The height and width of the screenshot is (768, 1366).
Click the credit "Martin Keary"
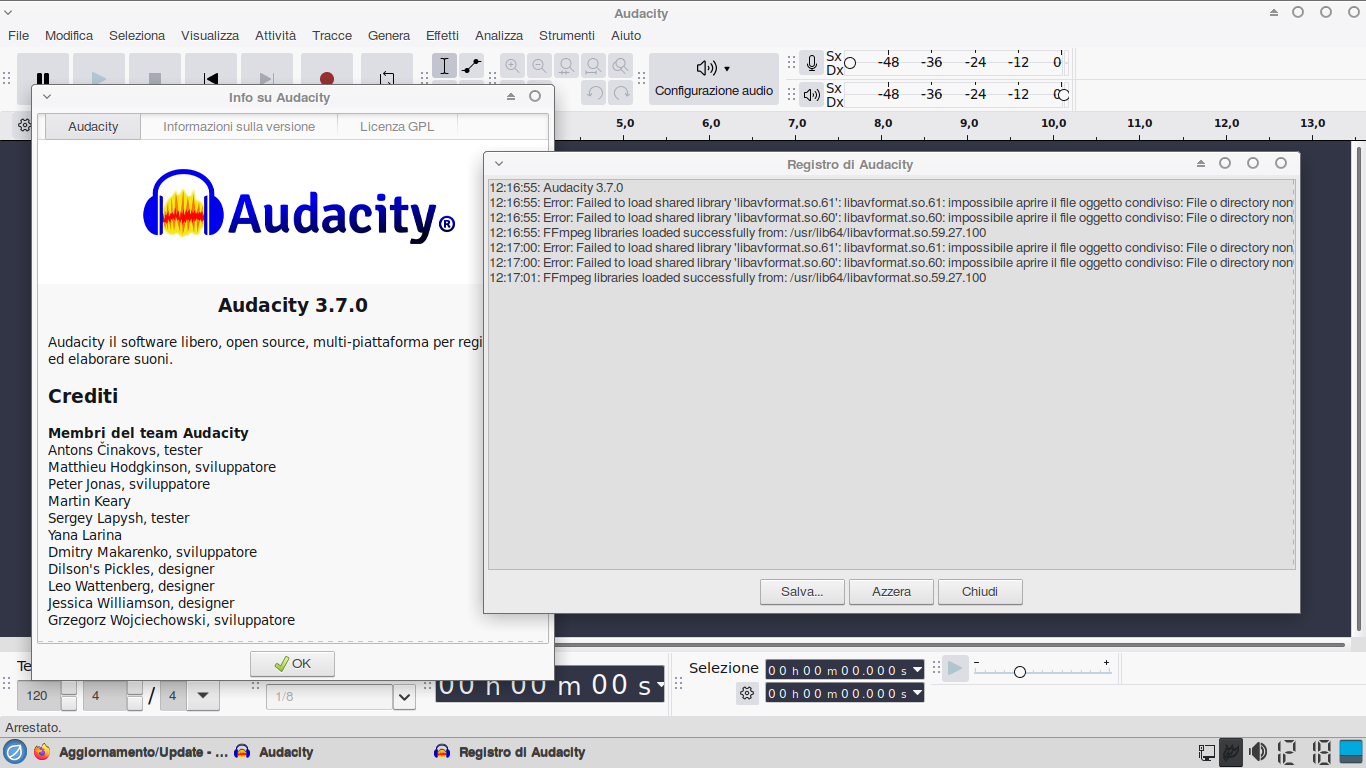(89, 501)
